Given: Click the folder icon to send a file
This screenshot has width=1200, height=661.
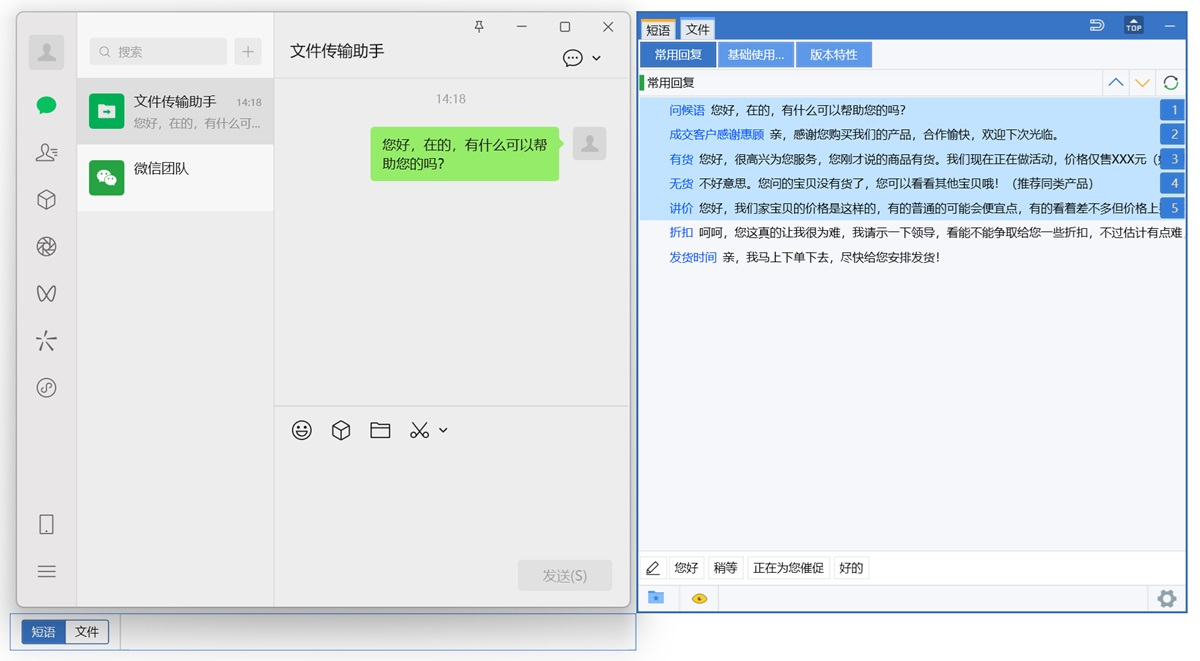Looking at the screenshot, I should pyautogui.click(x=380, y=430).
